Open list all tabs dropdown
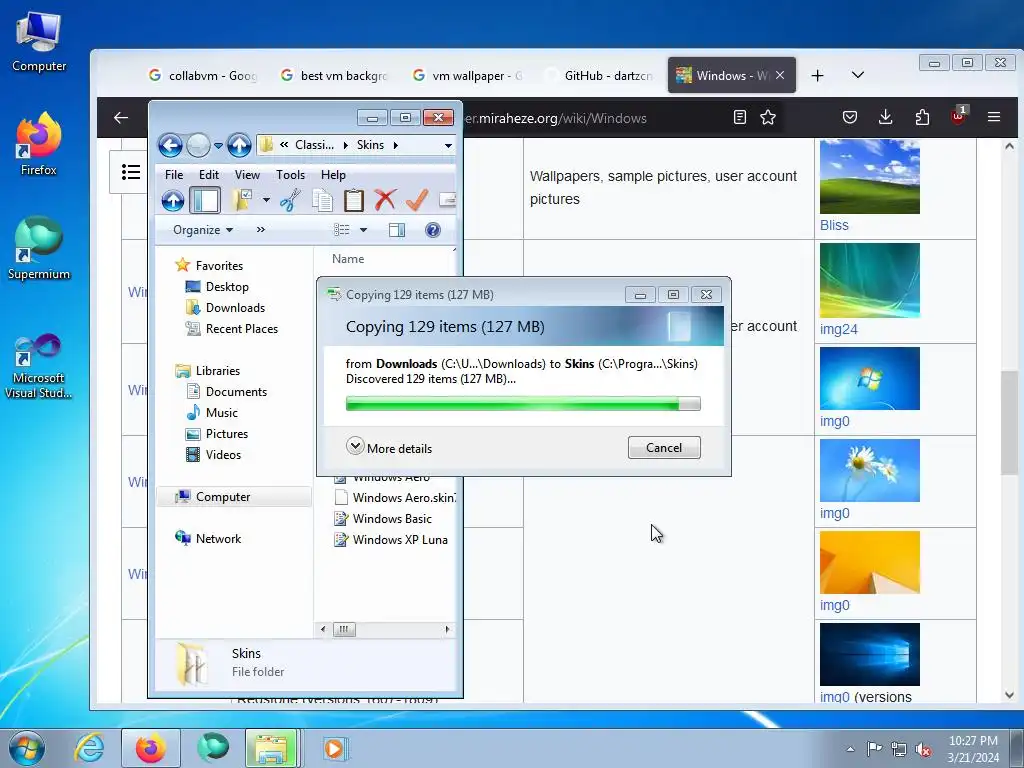Viewport: 1024px width, 768px height. coord(857,75)
